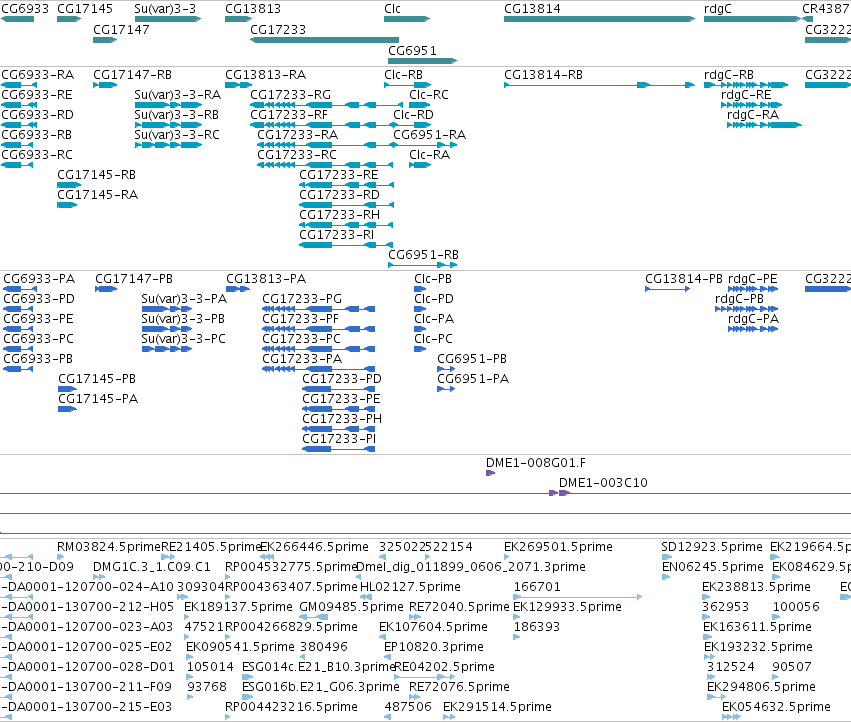Click transcript CG17233-RI label
Image resolution: width=851 pixels, height=722 pixels.
click(x=336, y=235)
